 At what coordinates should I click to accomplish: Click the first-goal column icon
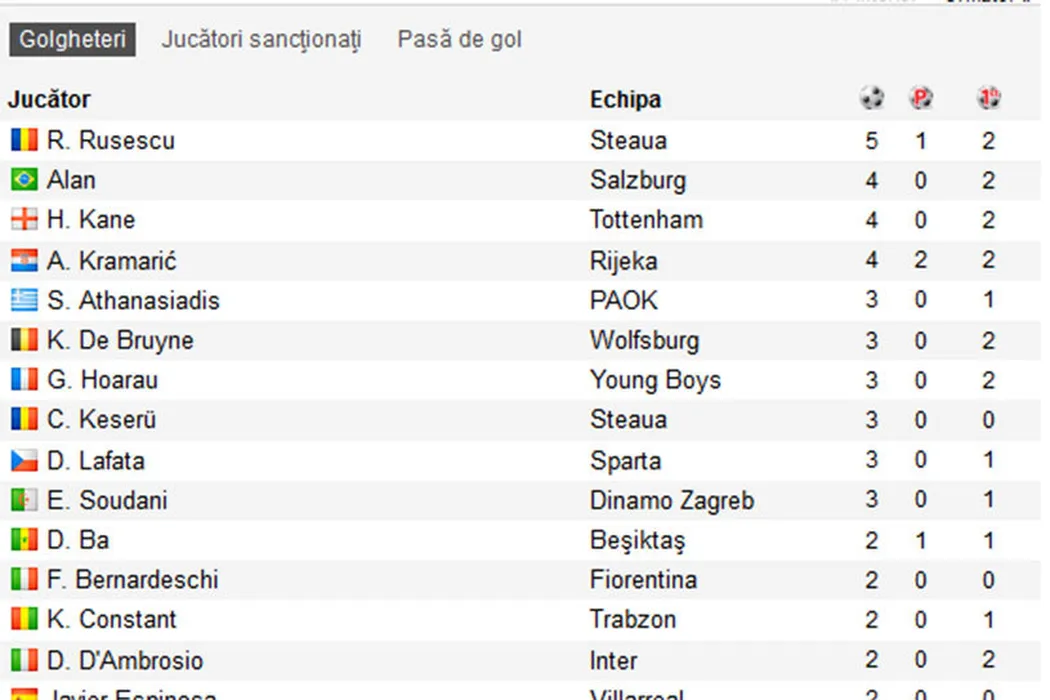(x=989, y=98)
